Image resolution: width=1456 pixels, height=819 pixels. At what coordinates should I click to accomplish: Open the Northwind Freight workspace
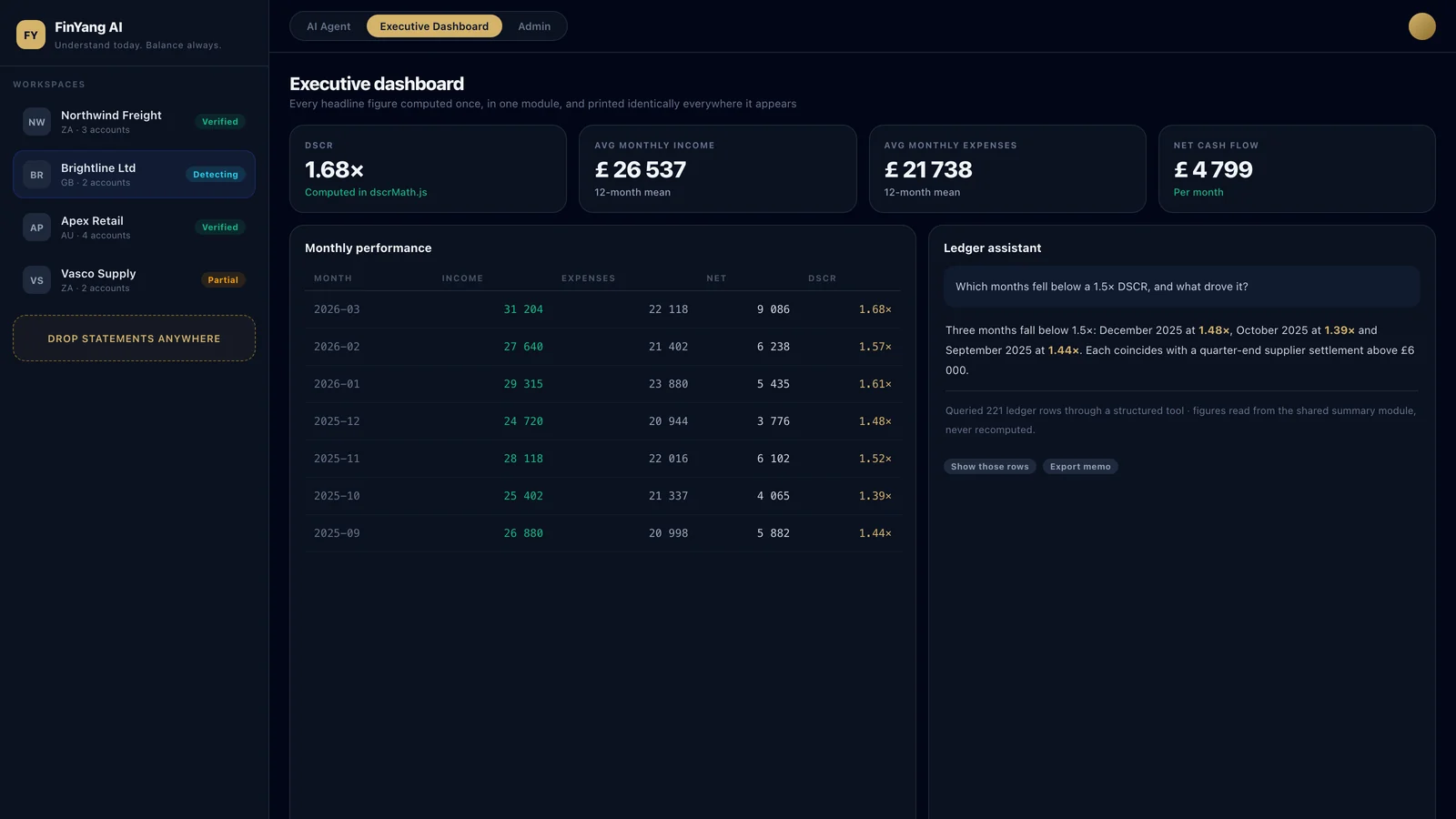coord(134,122)
